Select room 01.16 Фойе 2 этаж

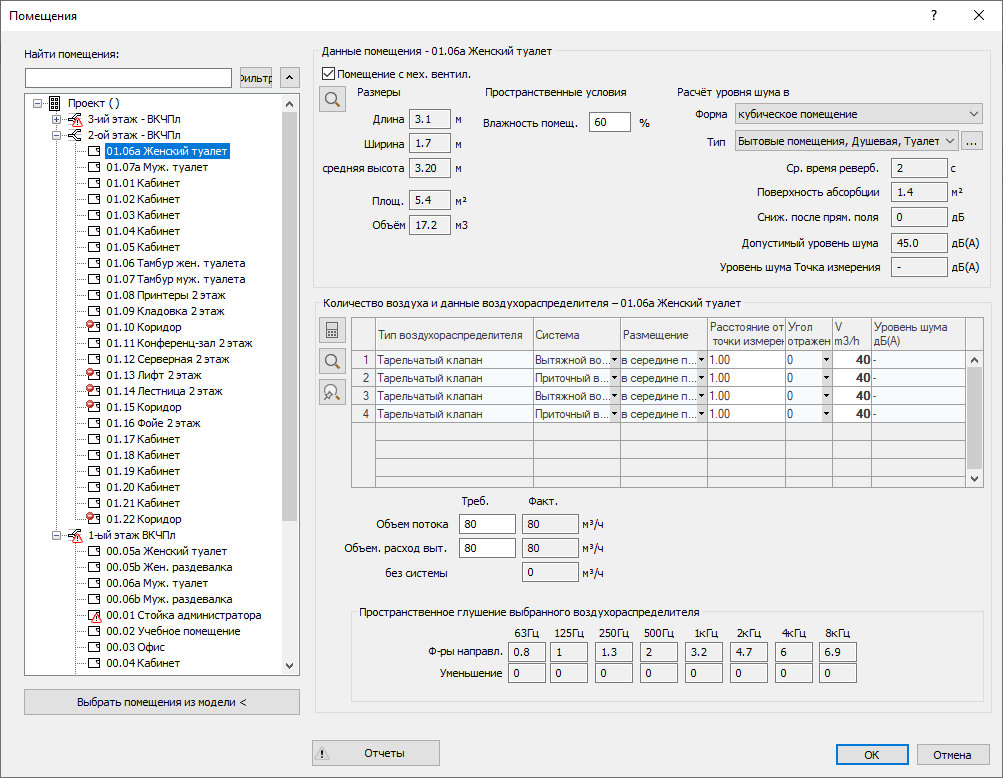(153, 423)
